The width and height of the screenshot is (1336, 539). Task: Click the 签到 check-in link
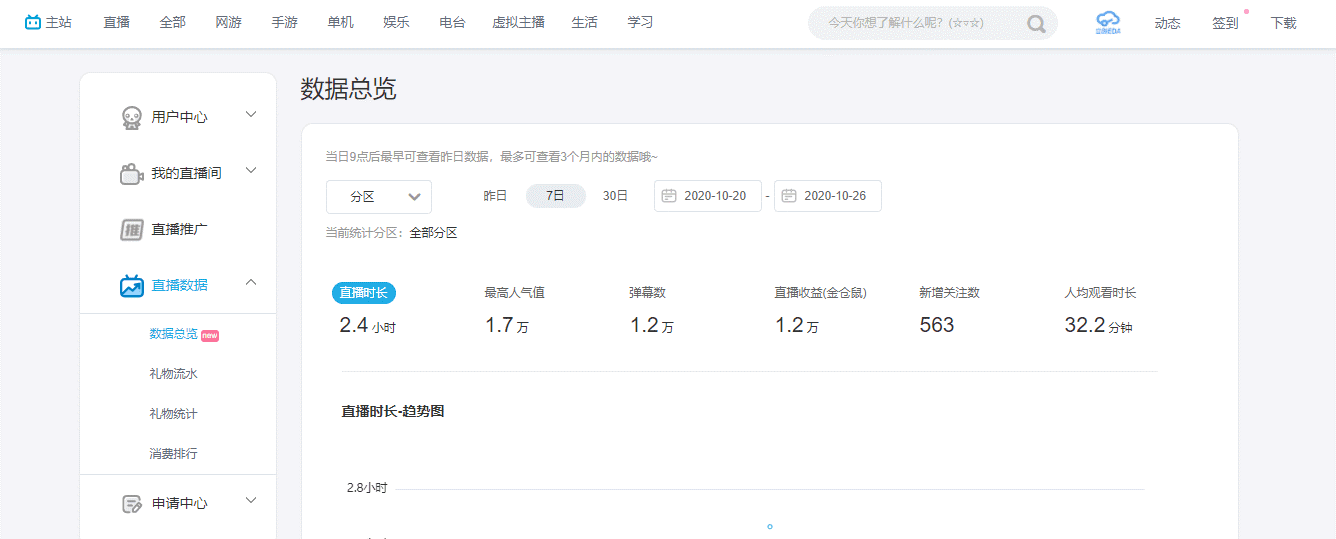(1225, 23)
